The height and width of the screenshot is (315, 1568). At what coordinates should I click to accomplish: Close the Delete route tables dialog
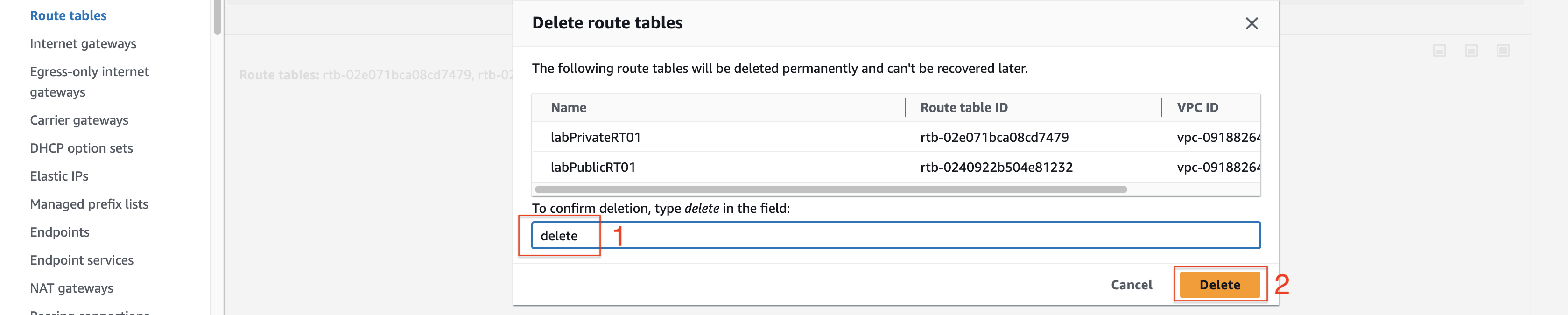[1252, 23]
